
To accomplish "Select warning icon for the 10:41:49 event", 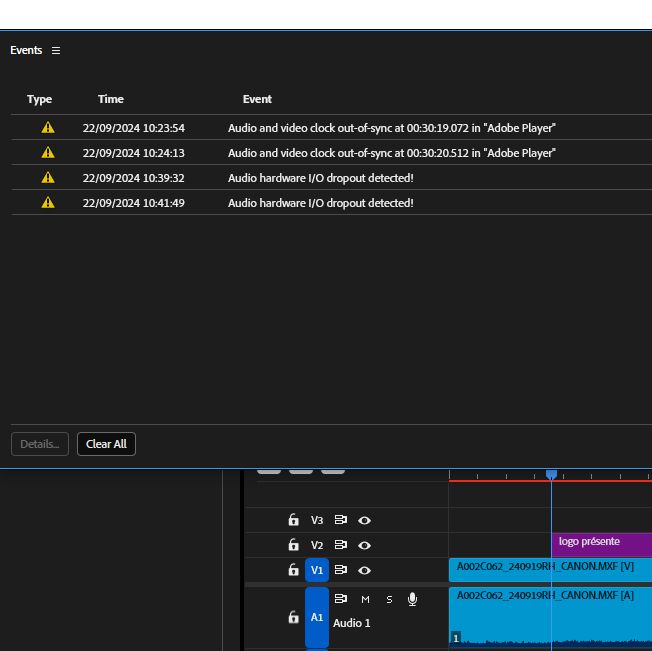I will pos(48,202).
